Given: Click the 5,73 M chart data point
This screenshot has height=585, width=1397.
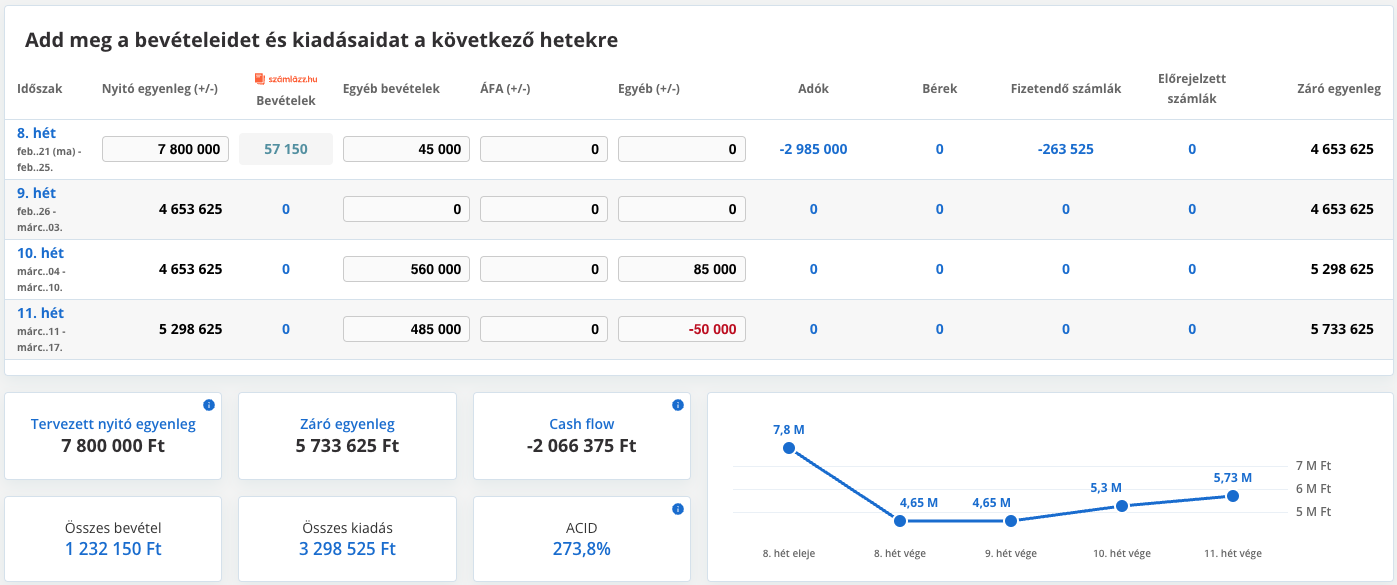Looking at the screenshot, I should pyautogui.click(x=1233, y=496).
